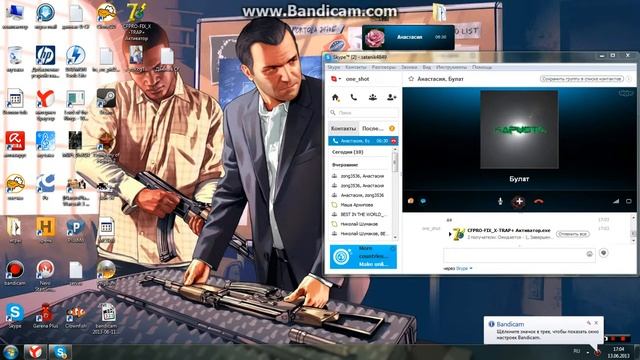
Task: Click the round send button beside message box
Action: pos(604,253)
